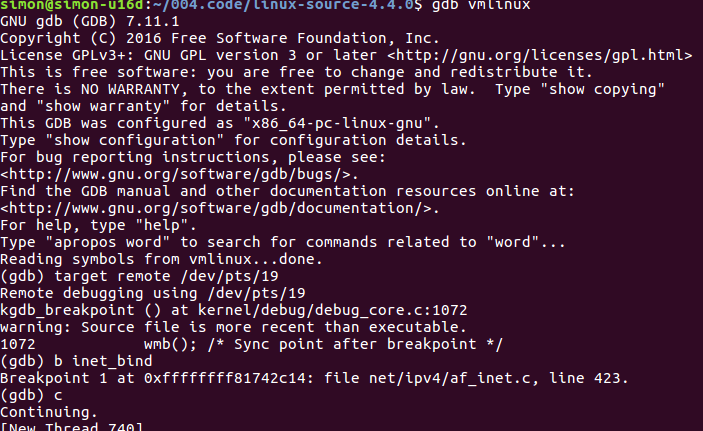Click the 'show copying' quoted text
Viewport: 703px width, 431px height.
(x=603, y=89)
